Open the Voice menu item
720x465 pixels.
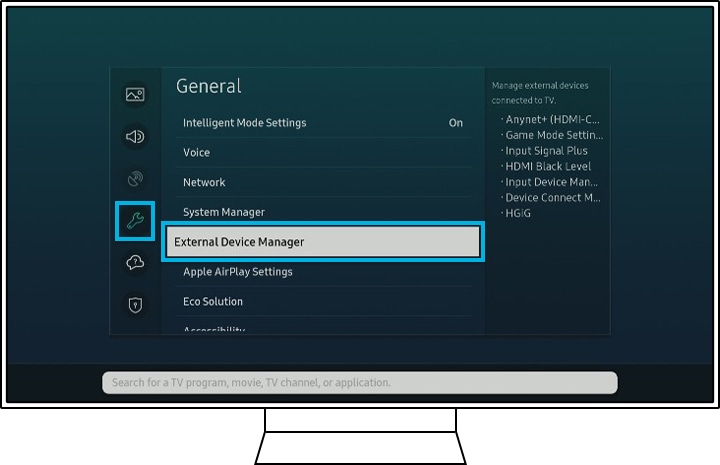[x=323, y=152]
